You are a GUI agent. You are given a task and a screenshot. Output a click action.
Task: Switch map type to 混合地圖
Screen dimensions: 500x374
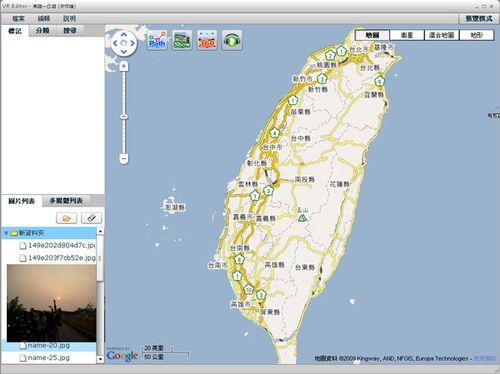pos(442,35)
